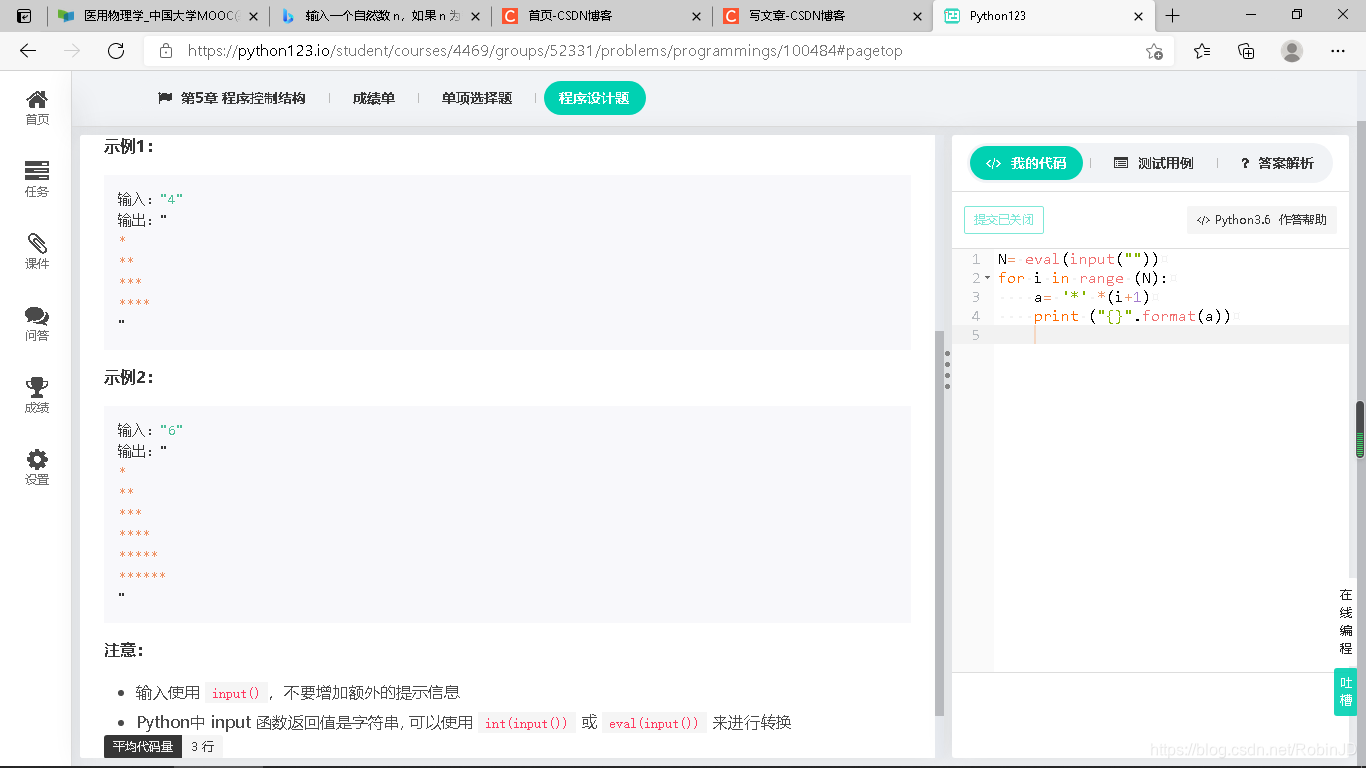Click code line a= '*' *(i+1)
This screenshot has height=768, width=1366.
[x=1092, y=297]
